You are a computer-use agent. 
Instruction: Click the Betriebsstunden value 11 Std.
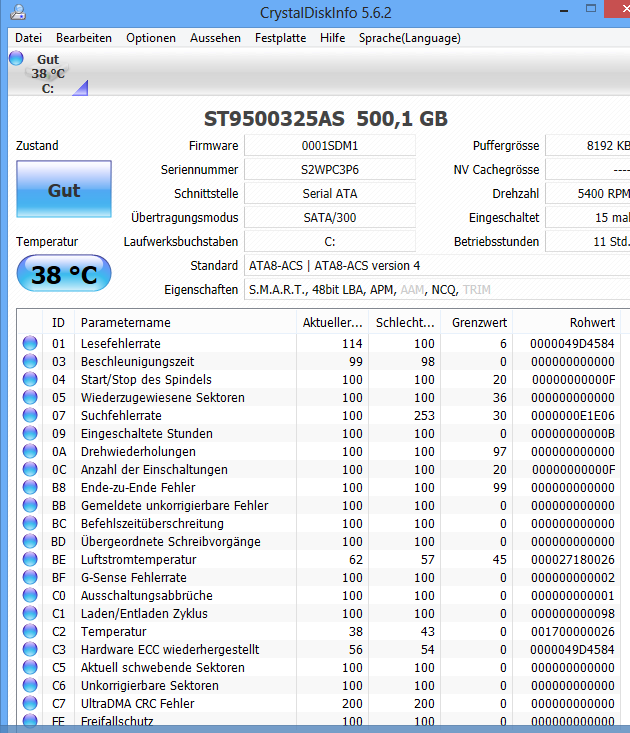tap(588, 242)
